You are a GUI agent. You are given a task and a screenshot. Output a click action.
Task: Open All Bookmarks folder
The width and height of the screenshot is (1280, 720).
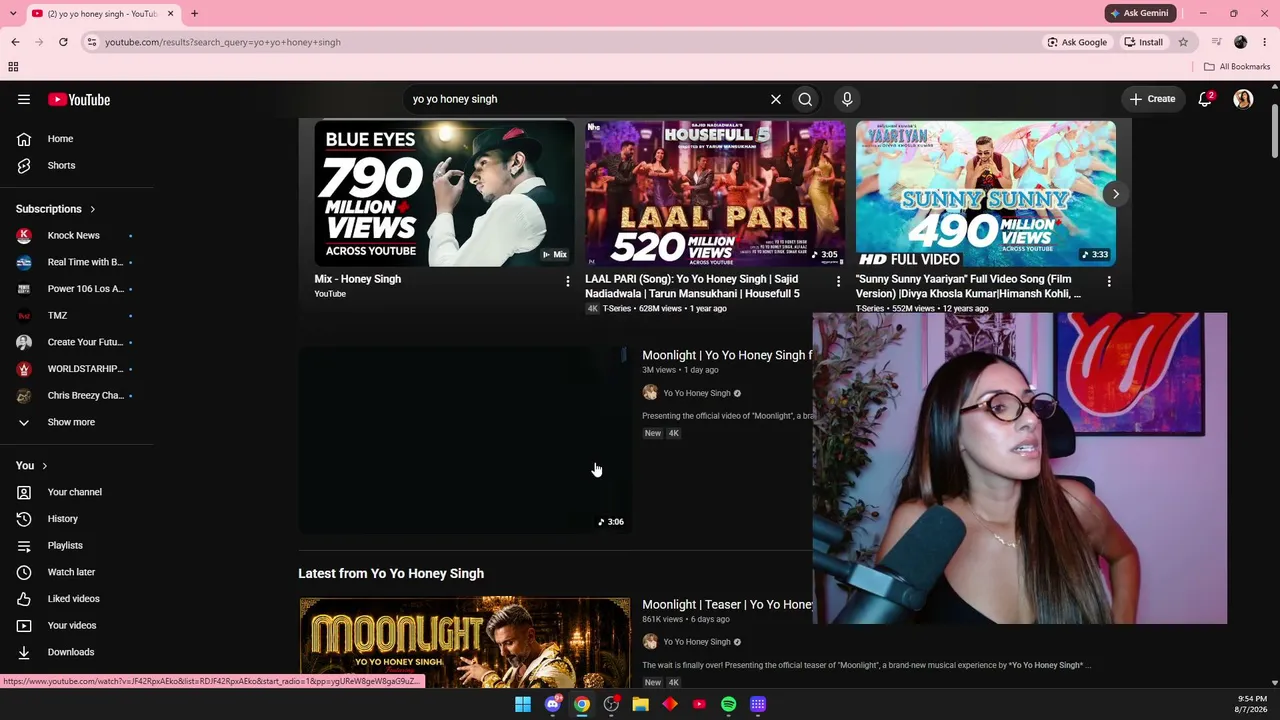(x=1237, y=67)
